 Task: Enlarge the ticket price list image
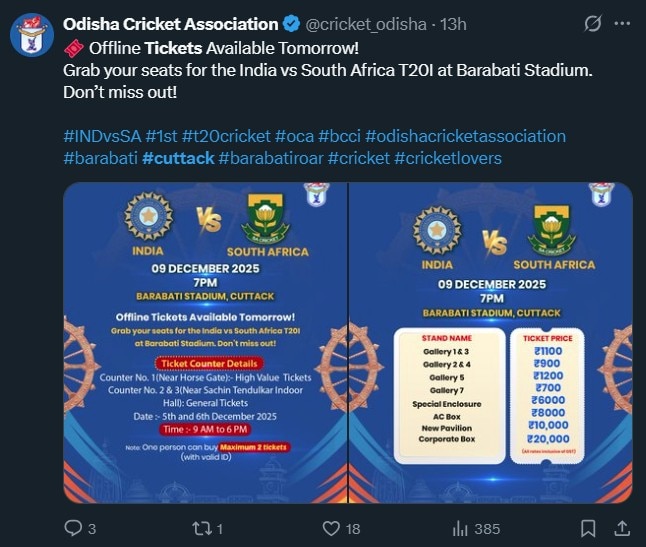coord(490,342)
